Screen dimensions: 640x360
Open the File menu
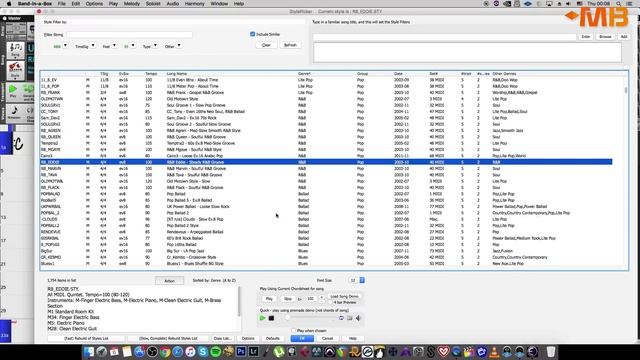62,4
